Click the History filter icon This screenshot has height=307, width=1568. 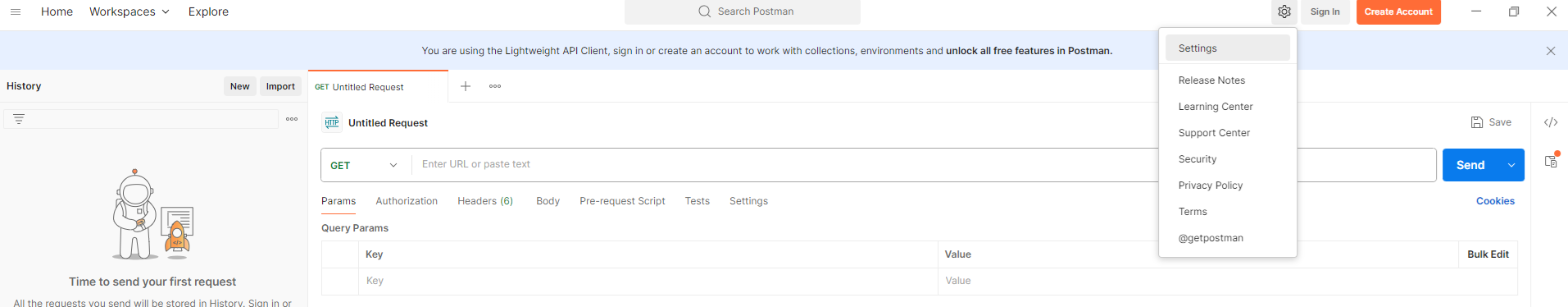pyautogui.click(x=19, y=119)
